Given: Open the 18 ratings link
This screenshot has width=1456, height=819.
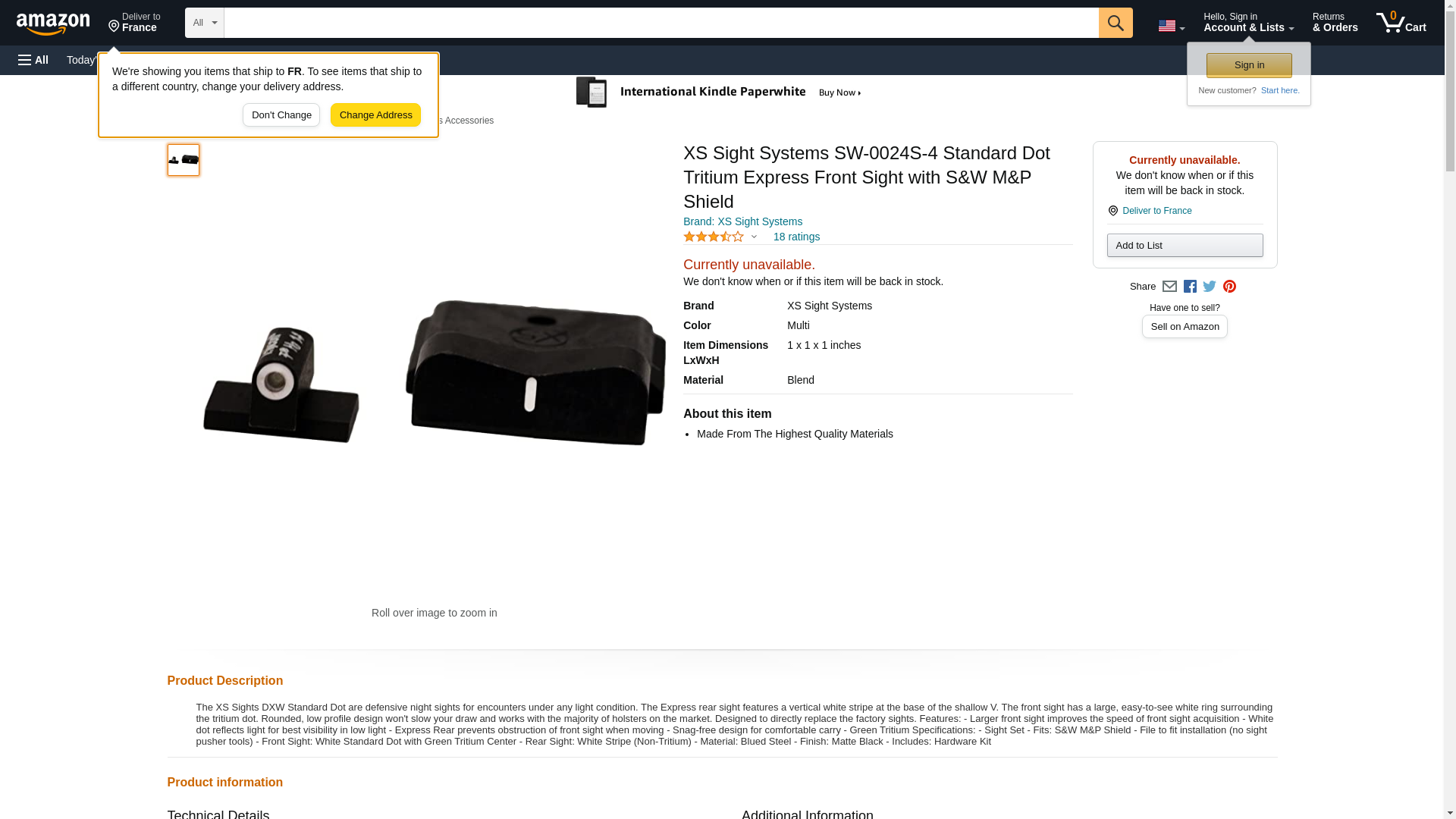Looking at the screenshot, I should (x=796, y=237).
